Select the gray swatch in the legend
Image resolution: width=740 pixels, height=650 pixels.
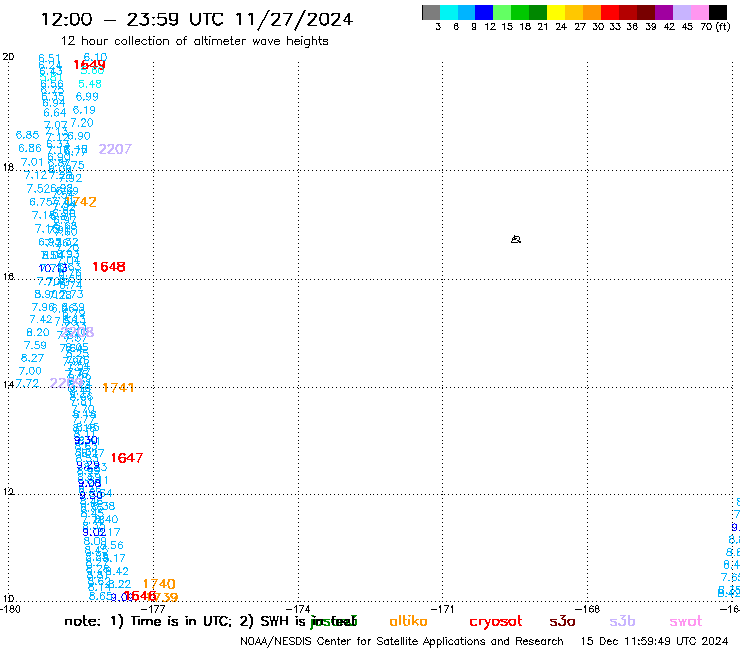coord(431,12)
